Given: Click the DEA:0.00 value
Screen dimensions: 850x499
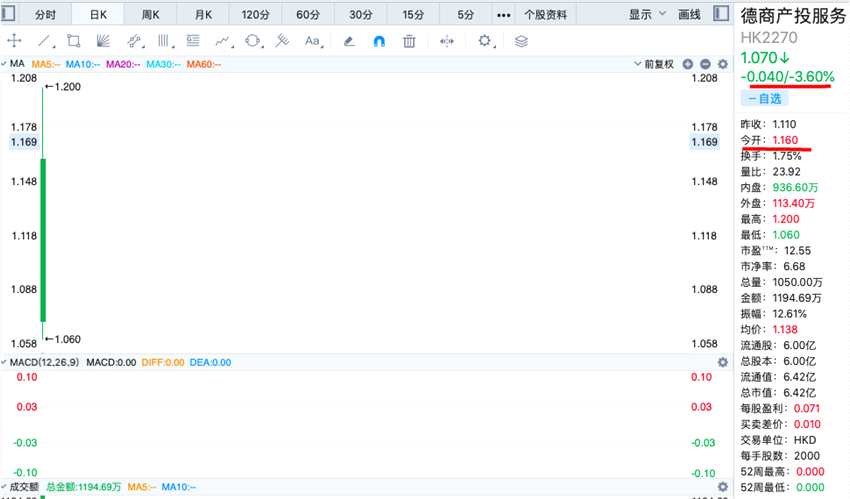Looking at the screenshot, I should (210, 362).
